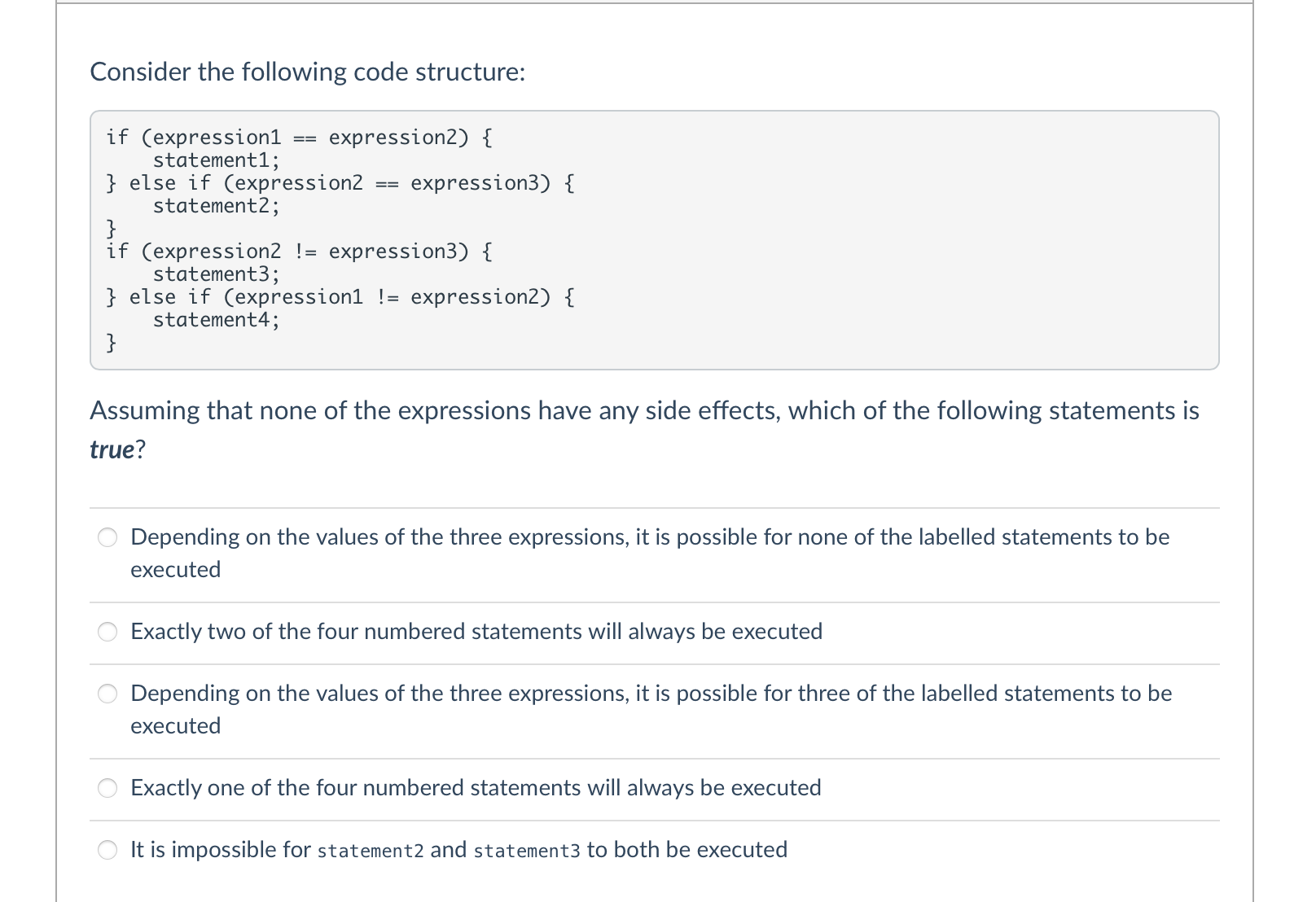Viewport: 1316px width, 902px height.
Task: Select 'Exactly one of the four' radio
Action: 108,788
